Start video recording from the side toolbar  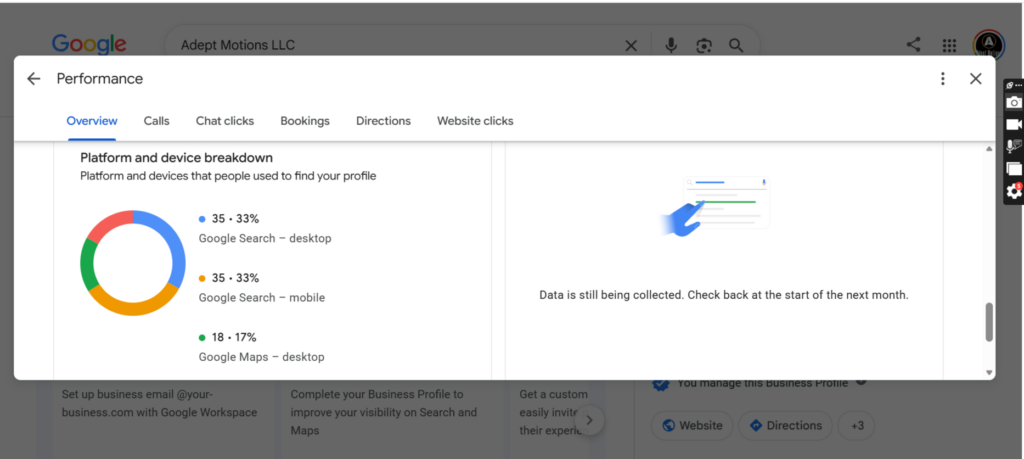click(1014, 124)
